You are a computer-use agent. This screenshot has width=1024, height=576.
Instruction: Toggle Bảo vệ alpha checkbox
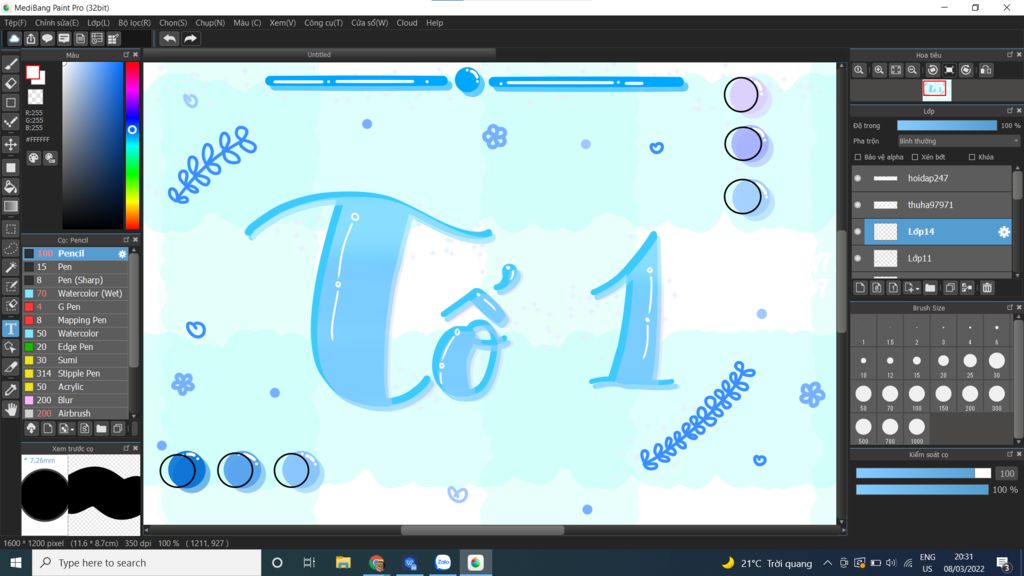(x=857, y=157)
